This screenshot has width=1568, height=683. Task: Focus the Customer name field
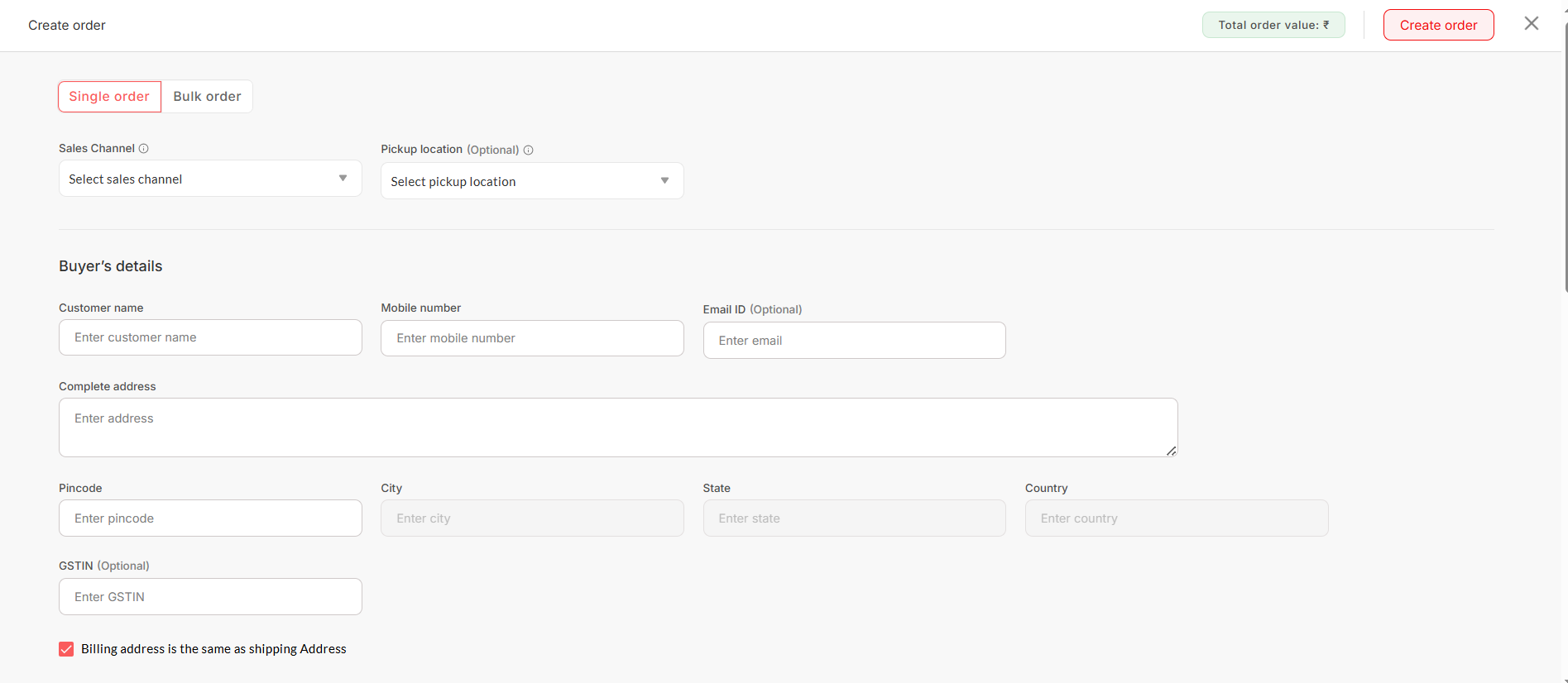[210, 337]
